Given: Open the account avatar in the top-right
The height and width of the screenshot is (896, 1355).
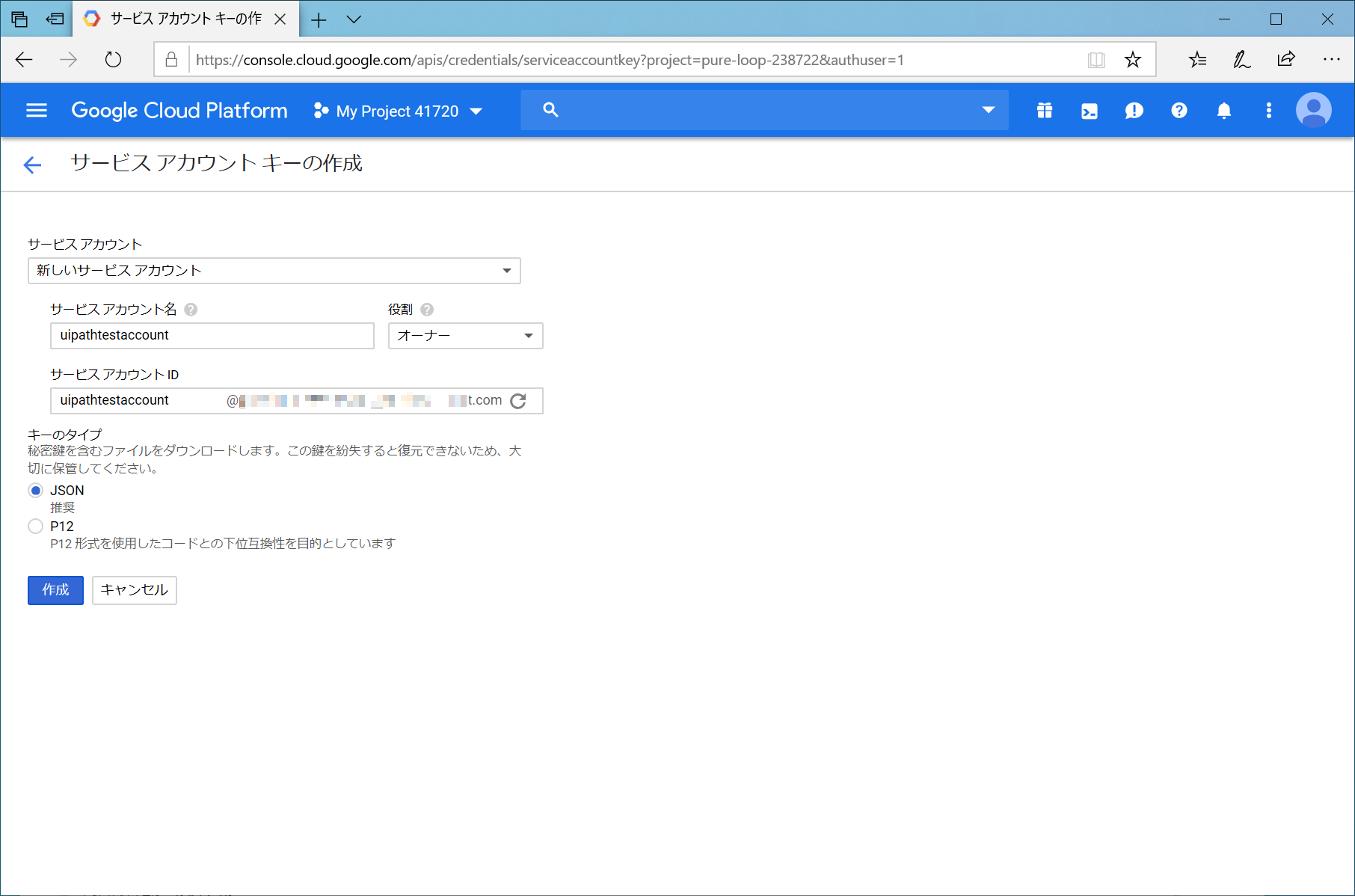Looking at the screenshot, I should coord(1314,110).
